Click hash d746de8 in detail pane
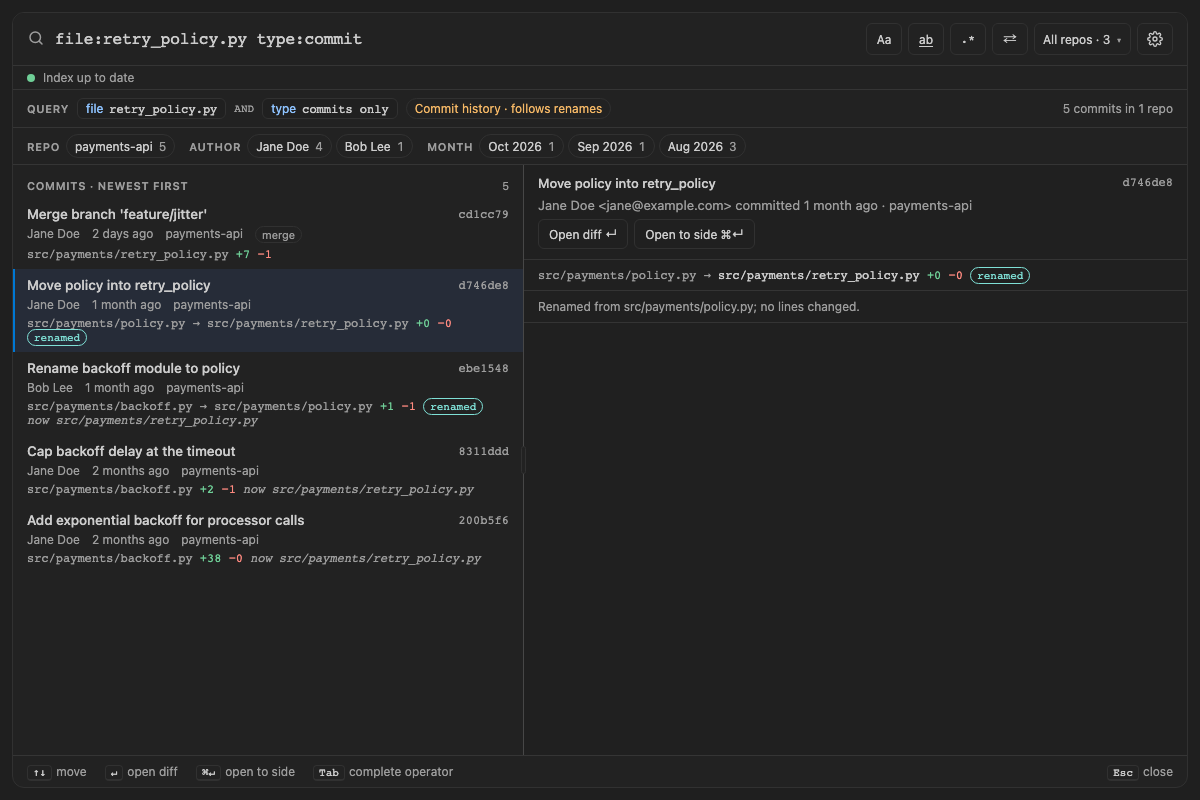This screenshot has height=800, width=1200. [x=1147, y=183]
